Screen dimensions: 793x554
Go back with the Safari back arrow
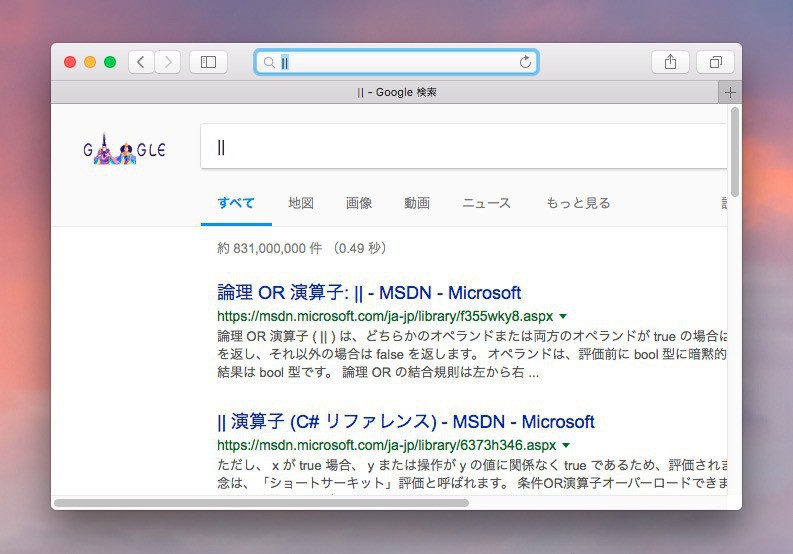(x=141, y=62)
